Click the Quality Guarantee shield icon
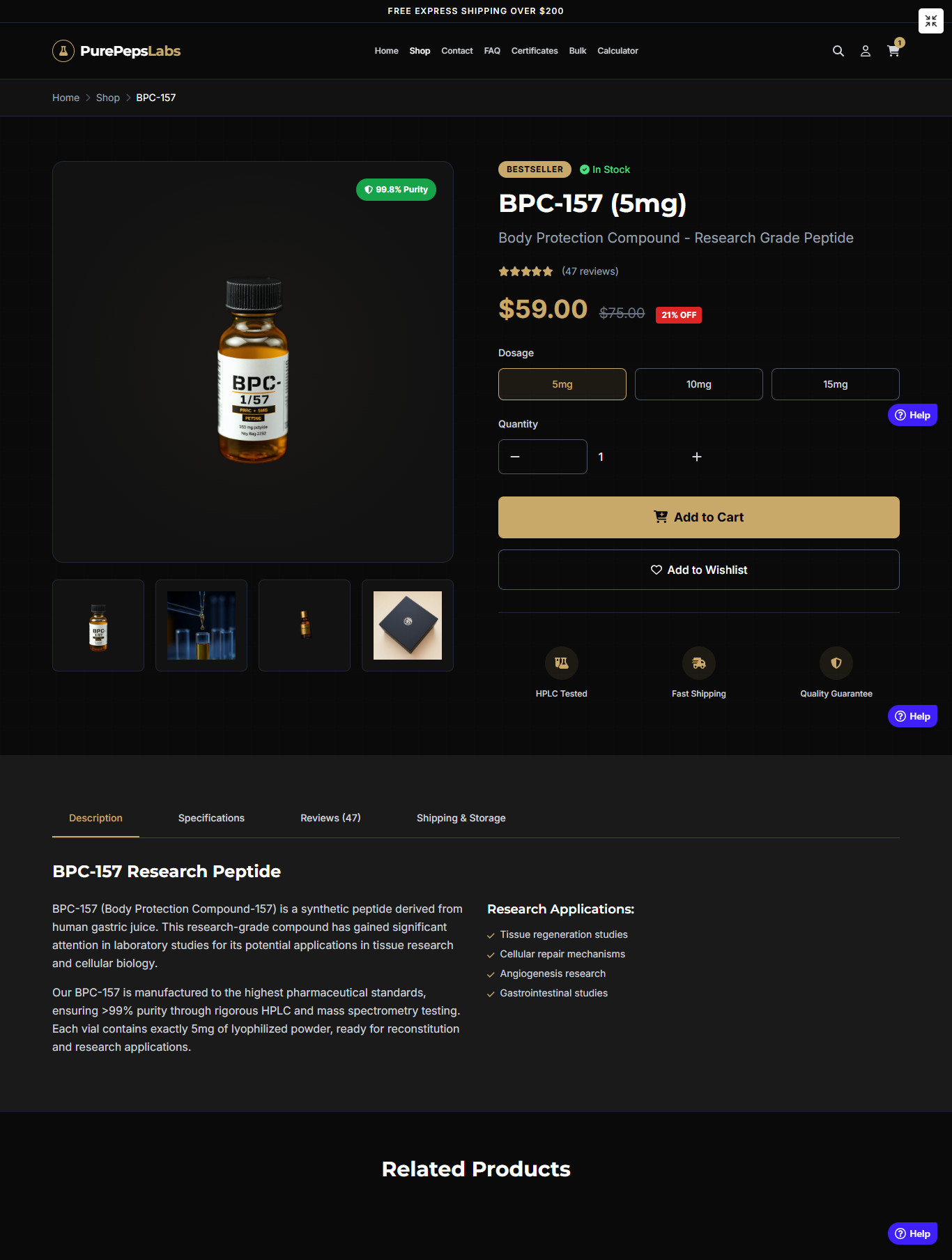This screenshot has width=952, height=1260. 836,663
